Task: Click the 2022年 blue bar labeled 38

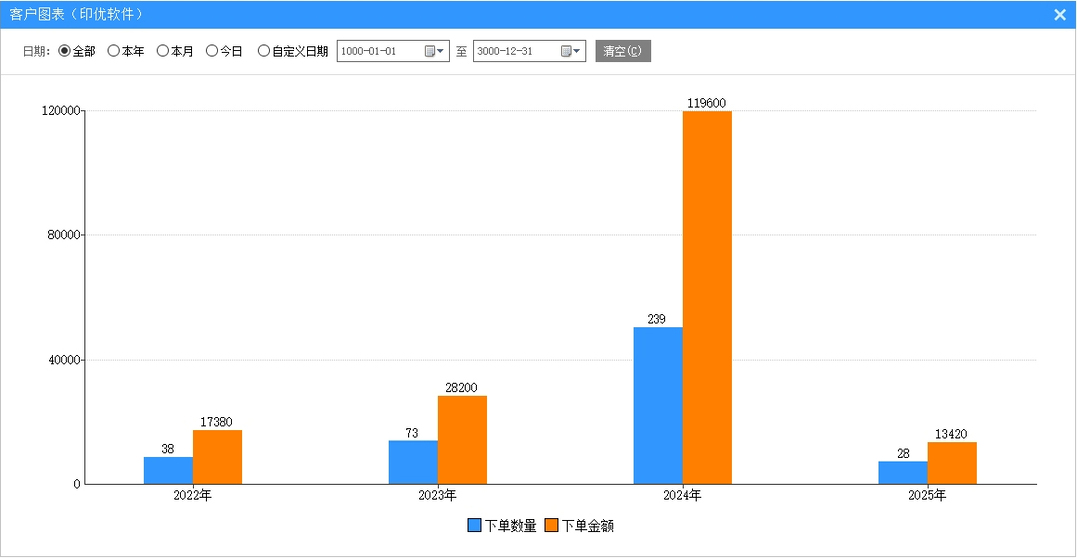Action: 168,470
